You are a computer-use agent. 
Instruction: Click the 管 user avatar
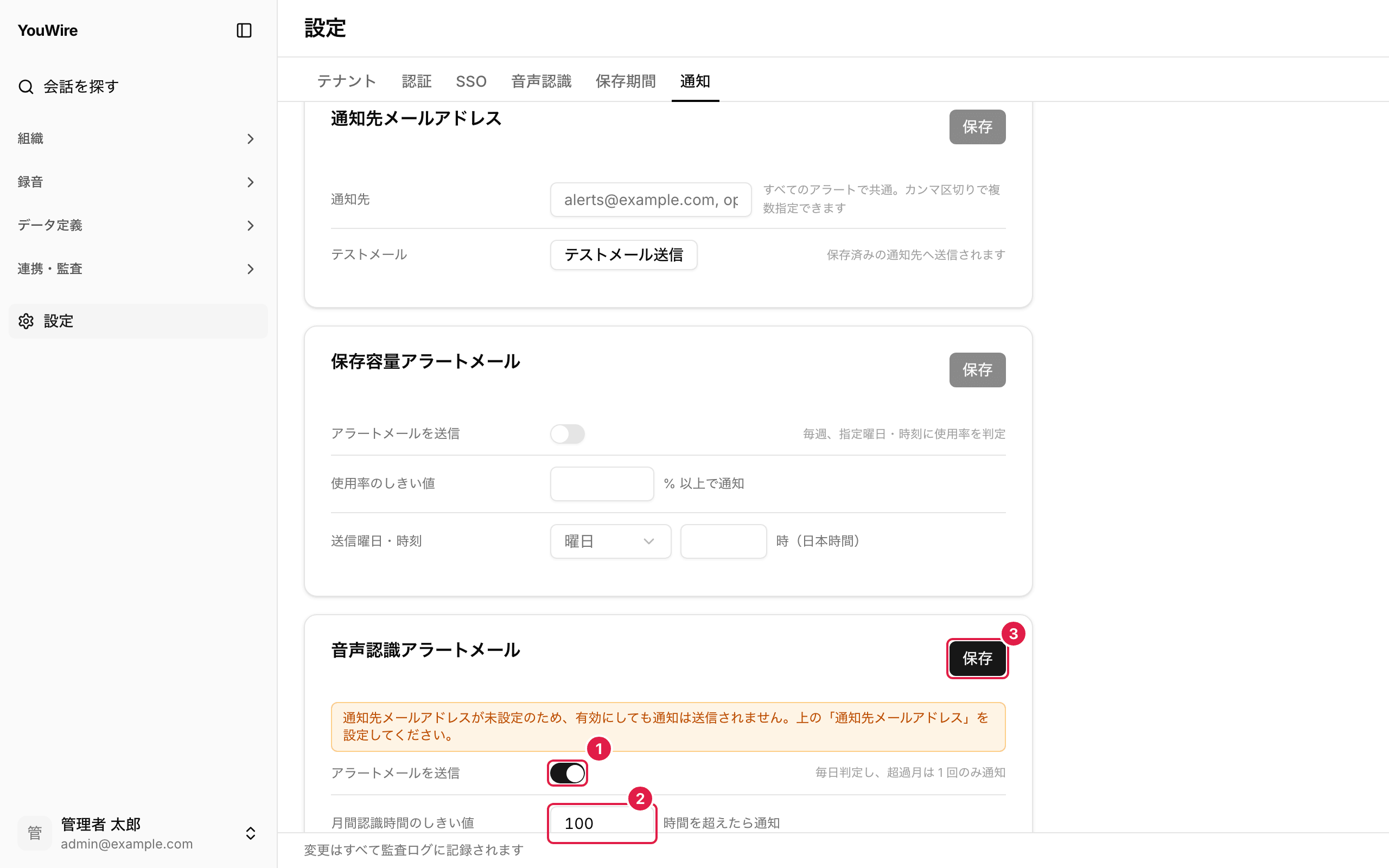click(34, 833)
